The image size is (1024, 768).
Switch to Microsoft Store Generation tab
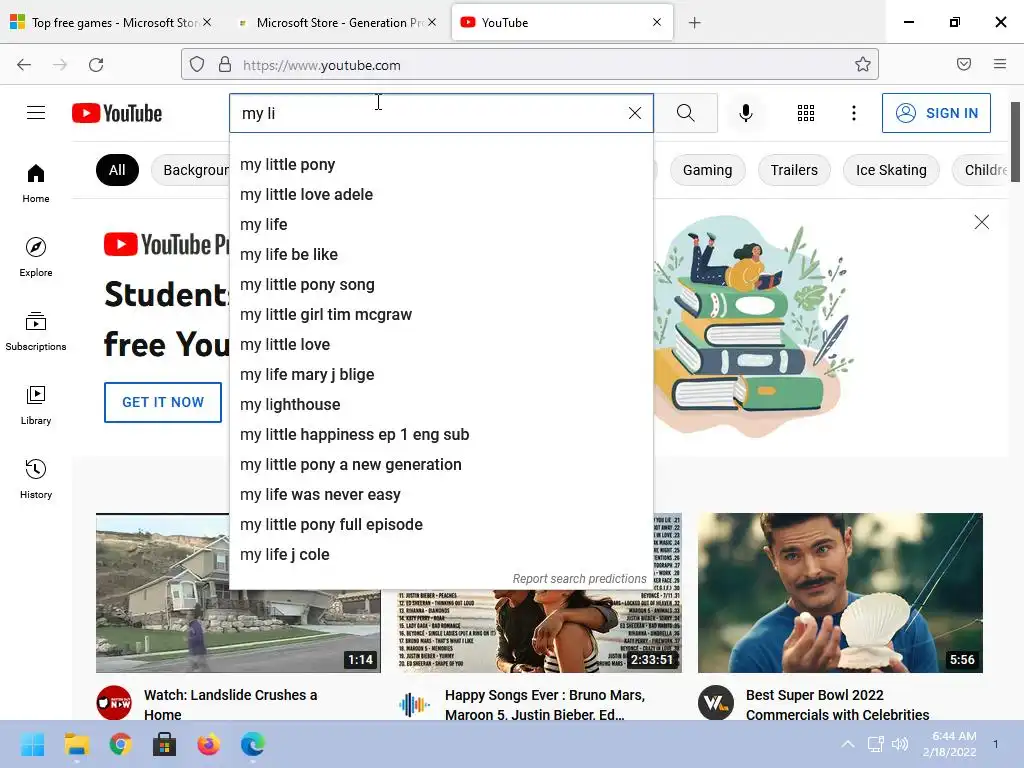point(338,22)
